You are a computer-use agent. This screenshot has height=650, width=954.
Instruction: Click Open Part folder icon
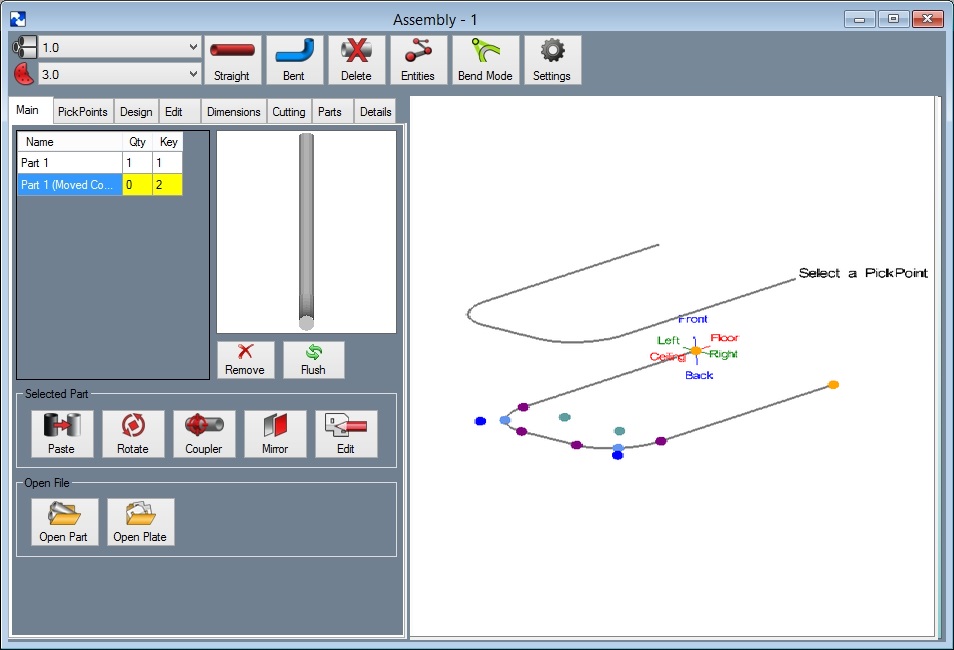[x=64, y=522]
